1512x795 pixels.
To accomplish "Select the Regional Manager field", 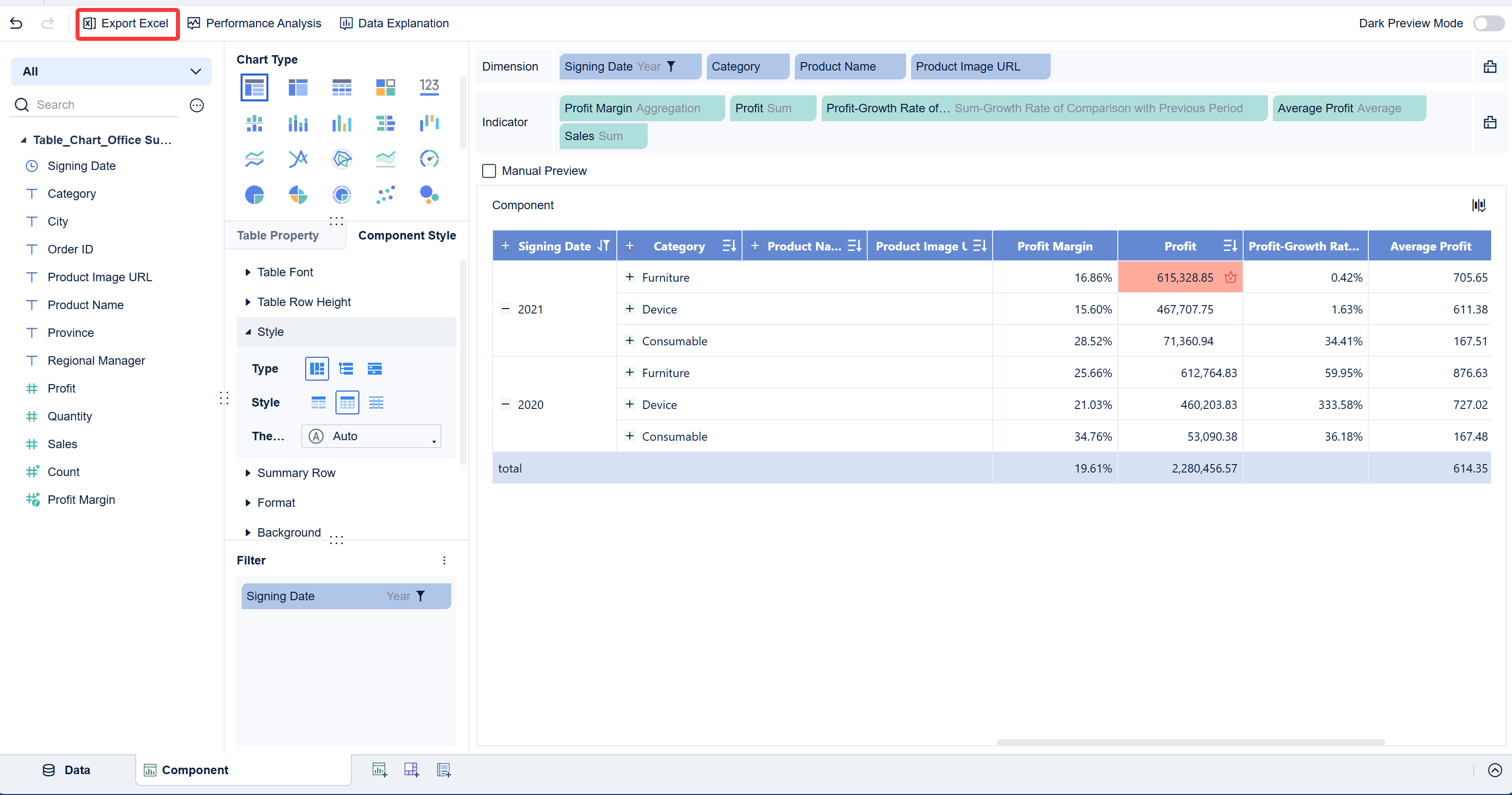I will tap(96, 361).
